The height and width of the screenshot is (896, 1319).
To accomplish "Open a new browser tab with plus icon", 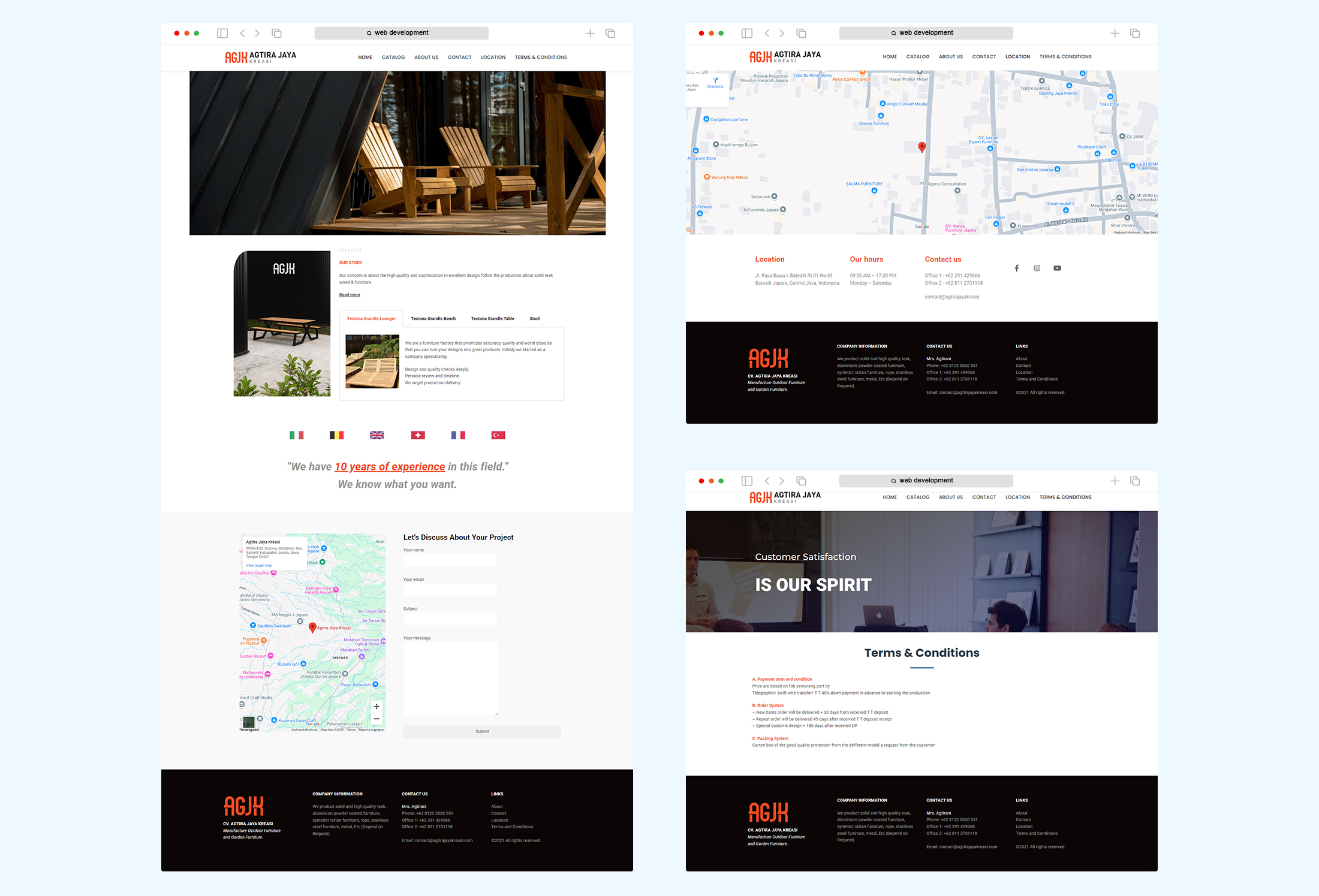I will click(590, 33).
